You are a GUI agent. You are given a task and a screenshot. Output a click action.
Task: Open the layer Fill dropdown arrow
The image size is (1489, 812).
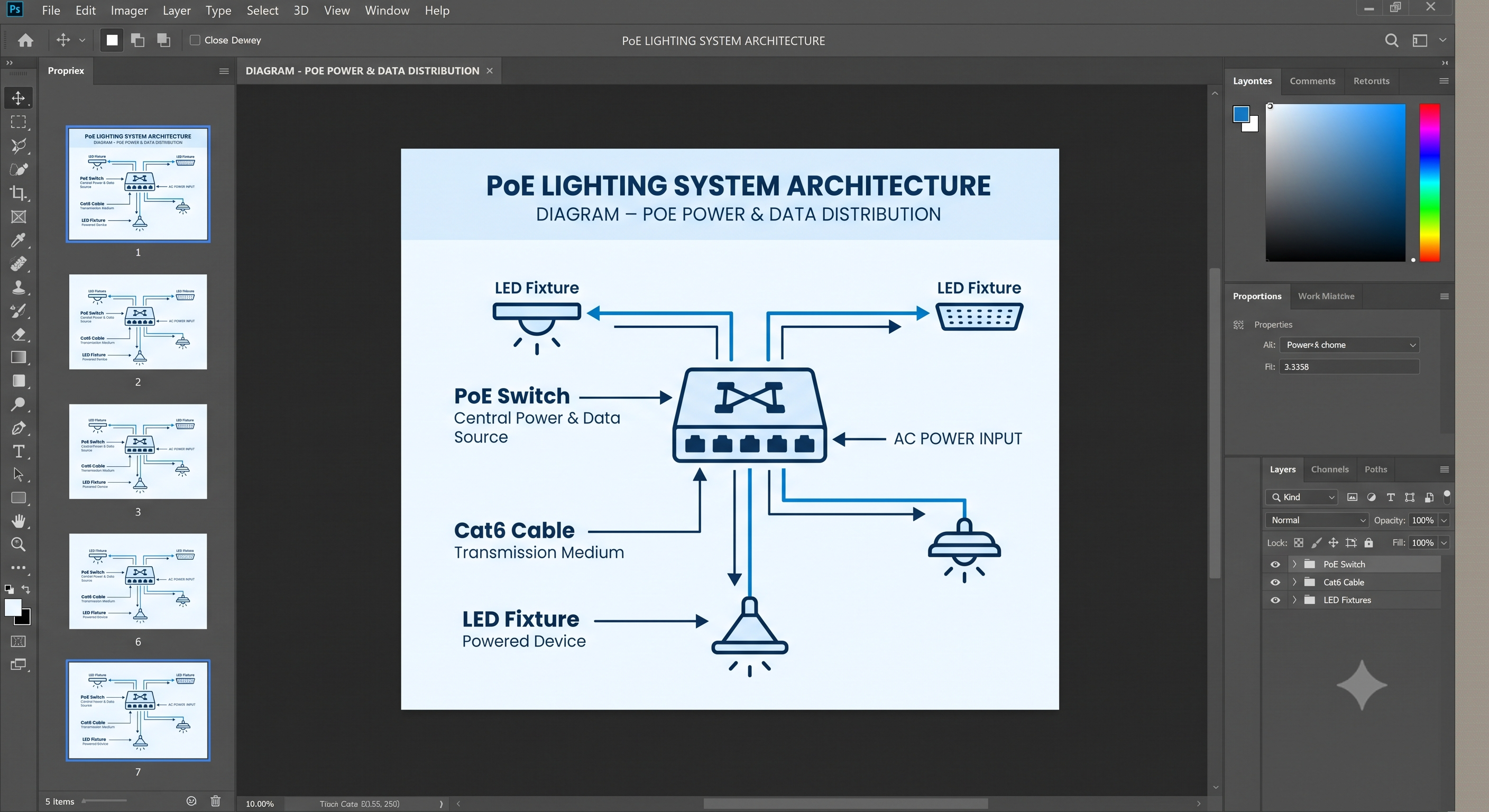[x=1444, y=543]
